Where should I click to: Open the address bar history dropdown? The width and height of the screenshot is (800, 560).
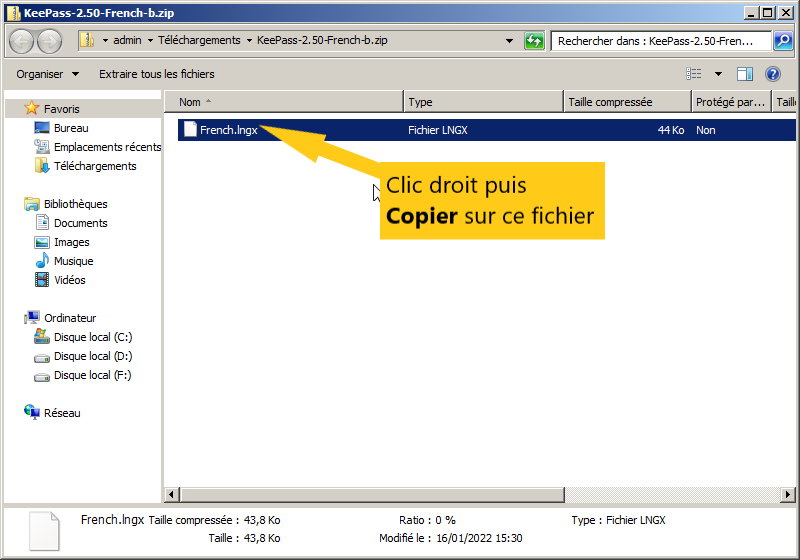[x=509, y=41]
